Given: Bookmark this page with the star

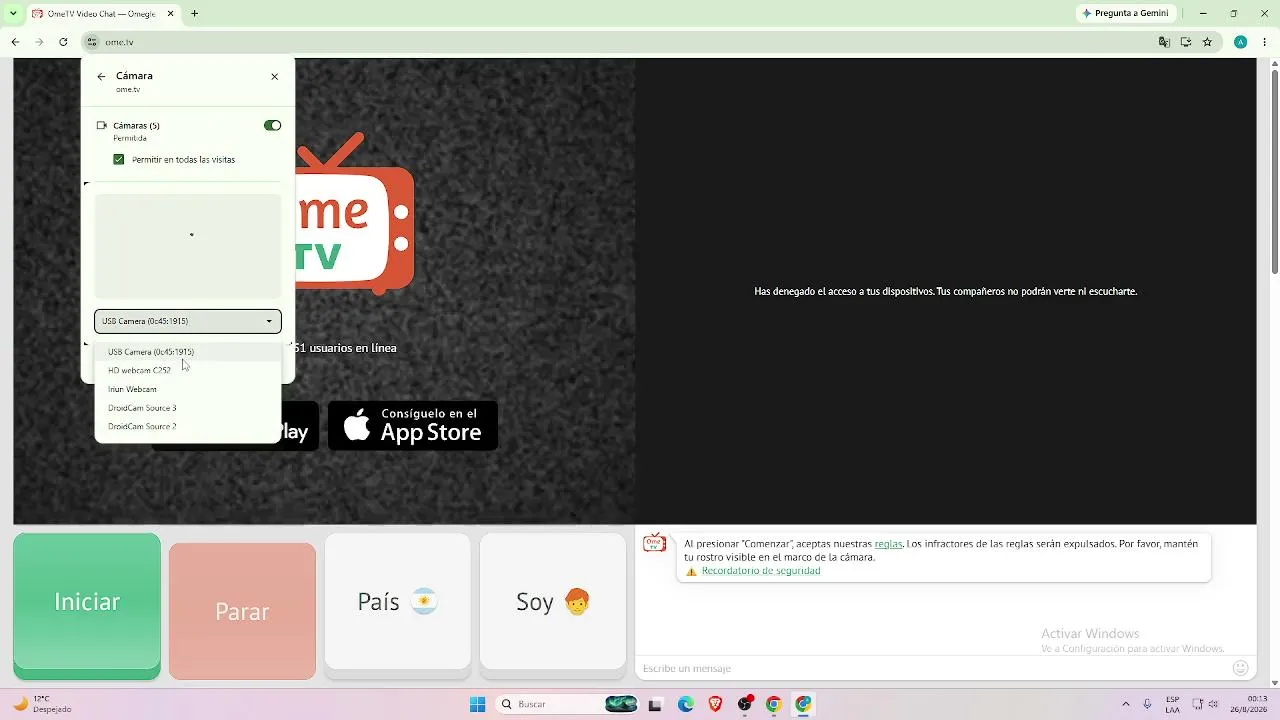Looking at the screenshot, I should [x=1207, y=42].
